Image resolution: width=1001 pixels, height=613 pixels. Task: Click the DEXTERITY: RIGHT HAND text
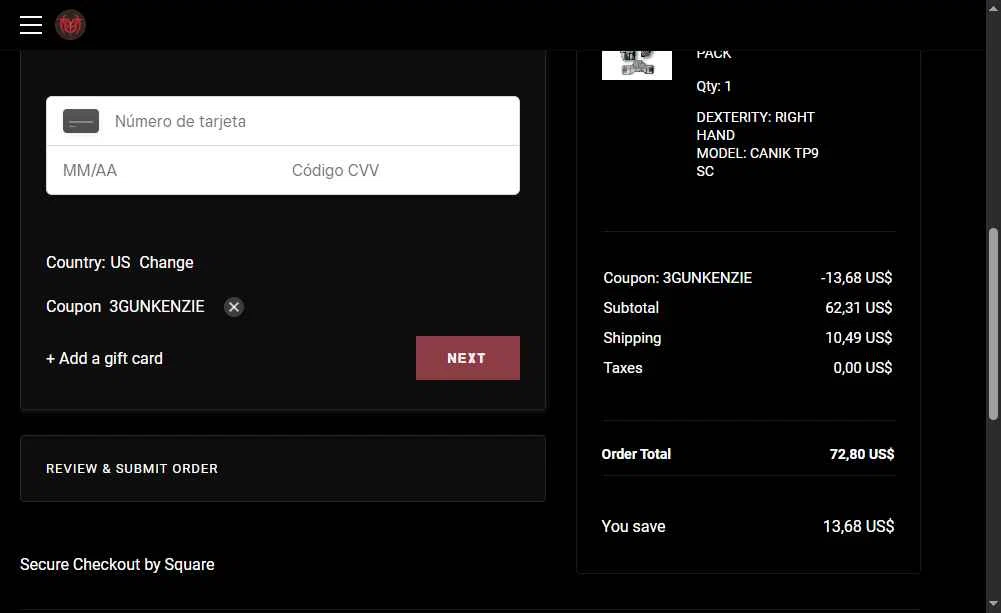[755, 126]
